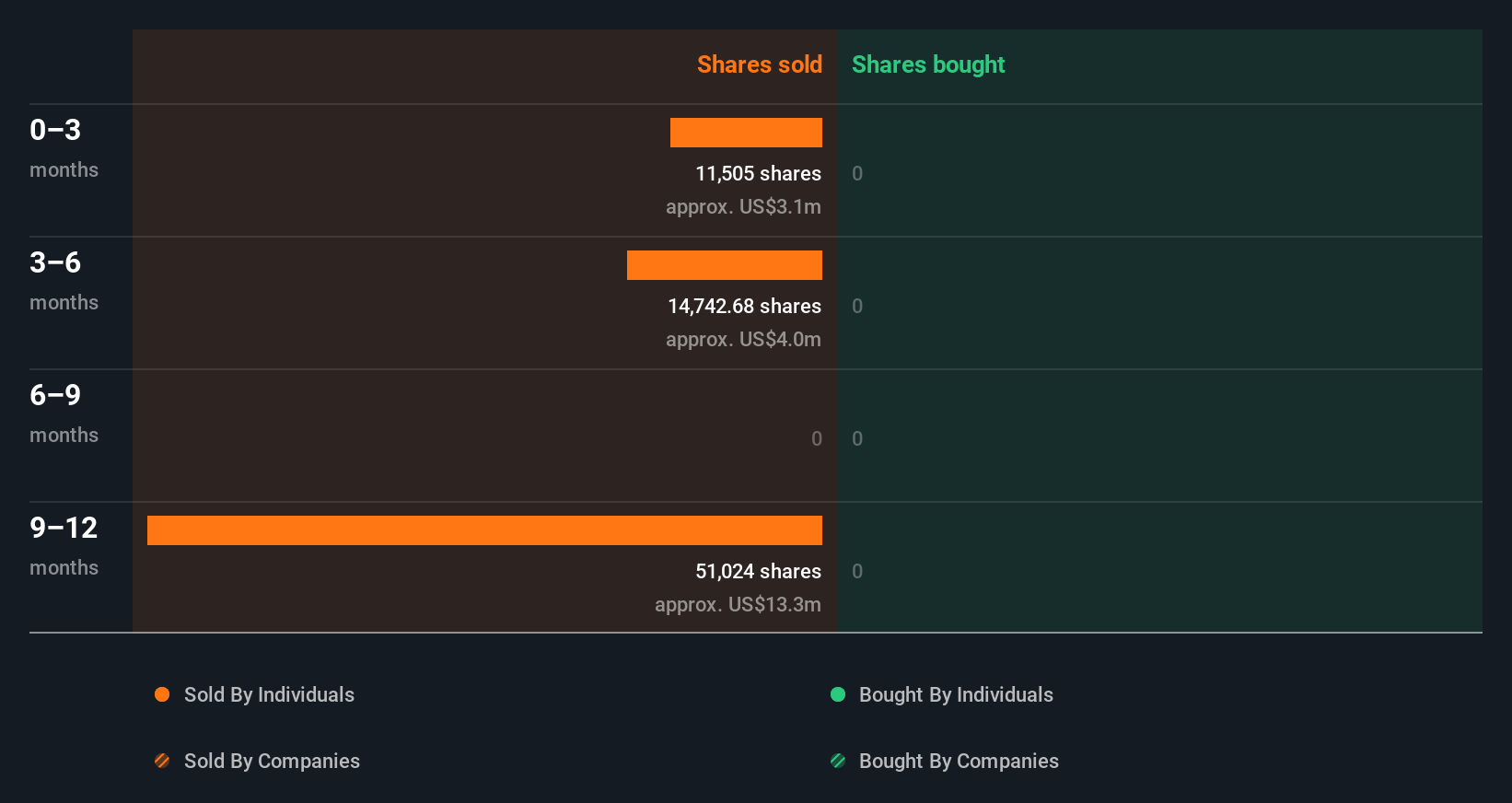This screenshot has width=1512, height=803.
Task: Click the Shares sold column header
Action: [x=760, y=64]
